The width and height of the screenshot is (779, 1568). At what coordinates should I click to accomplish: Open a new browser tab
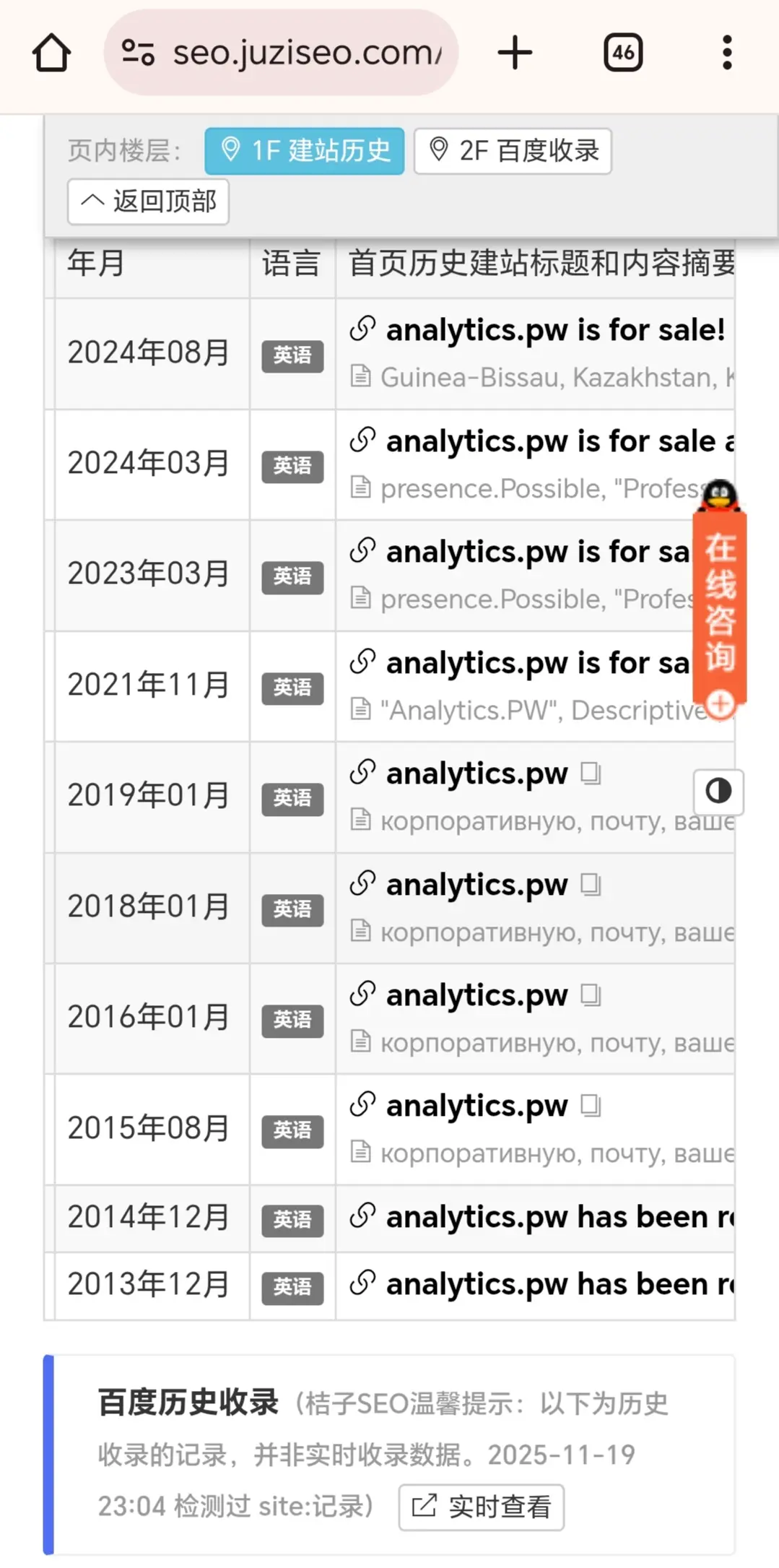coord(515,51)
